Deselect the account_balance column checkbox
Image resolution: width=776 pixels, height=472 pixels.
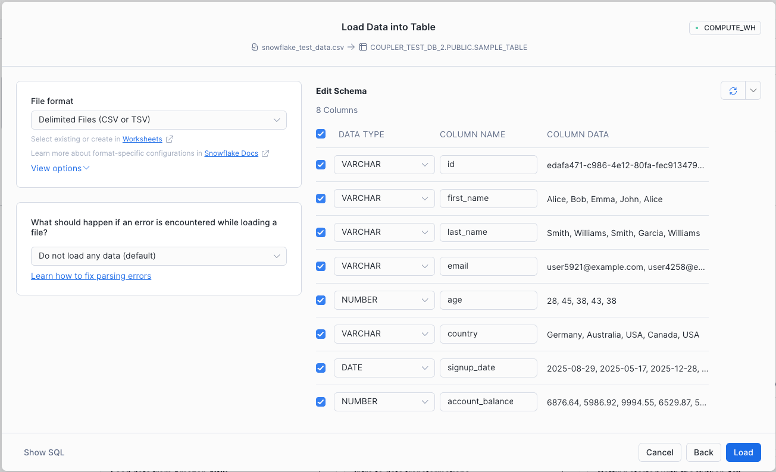[321, 402]
